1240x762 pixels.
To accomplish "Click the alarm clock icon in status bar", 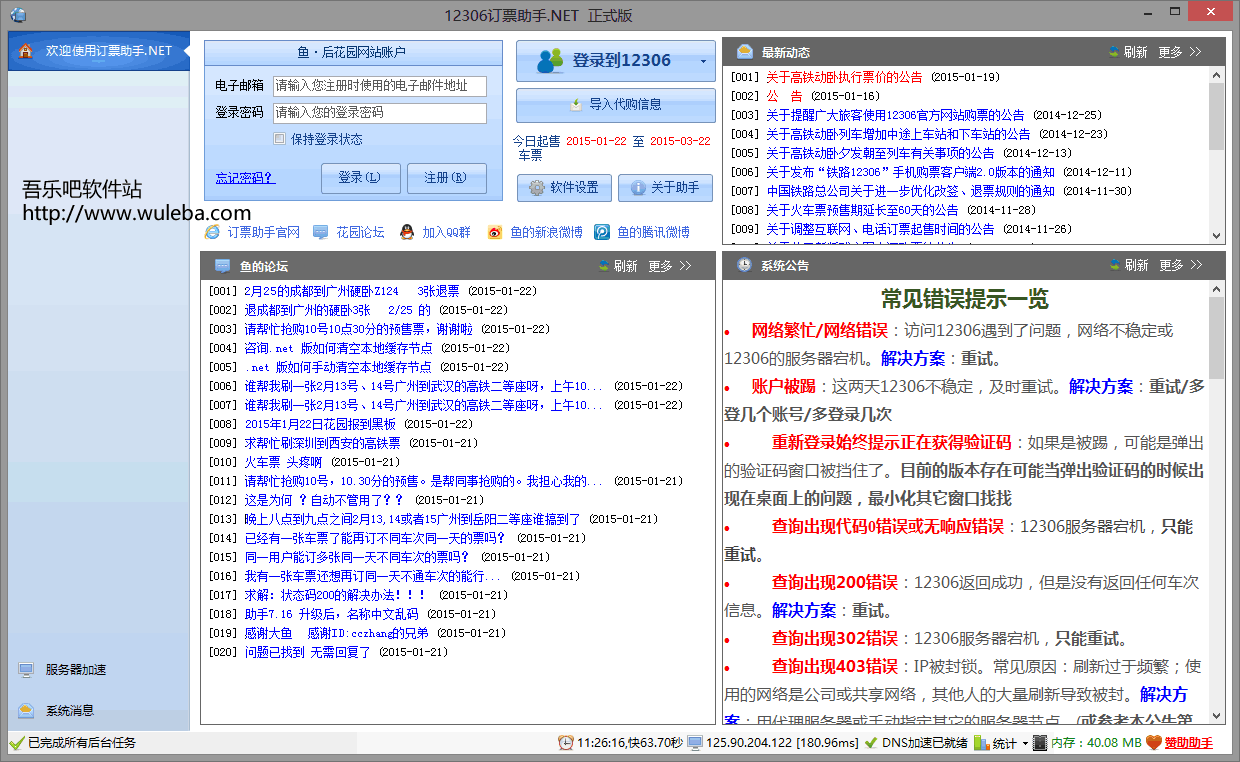I will (566, 743).
